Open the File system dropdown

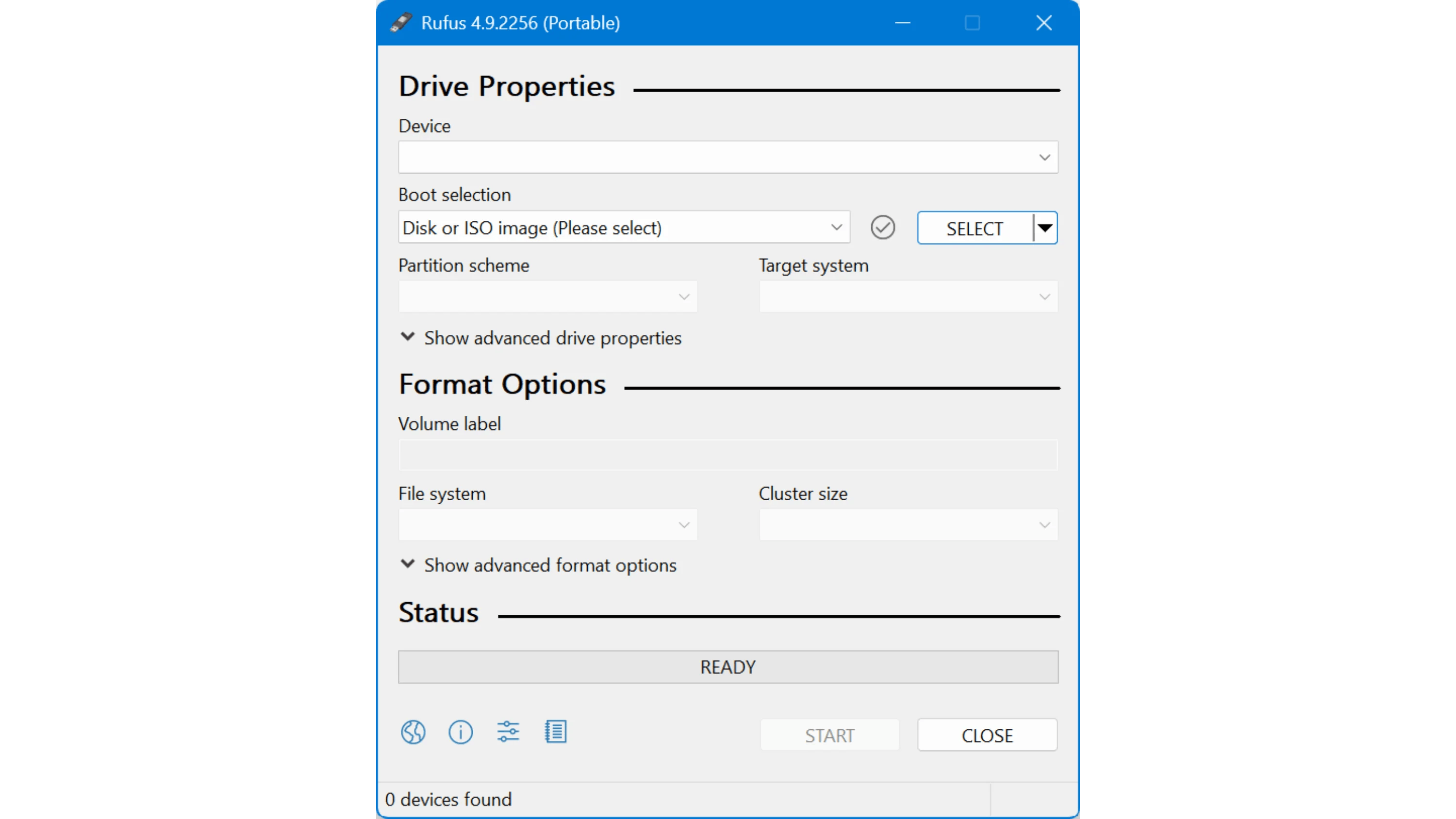pos(547,525)
